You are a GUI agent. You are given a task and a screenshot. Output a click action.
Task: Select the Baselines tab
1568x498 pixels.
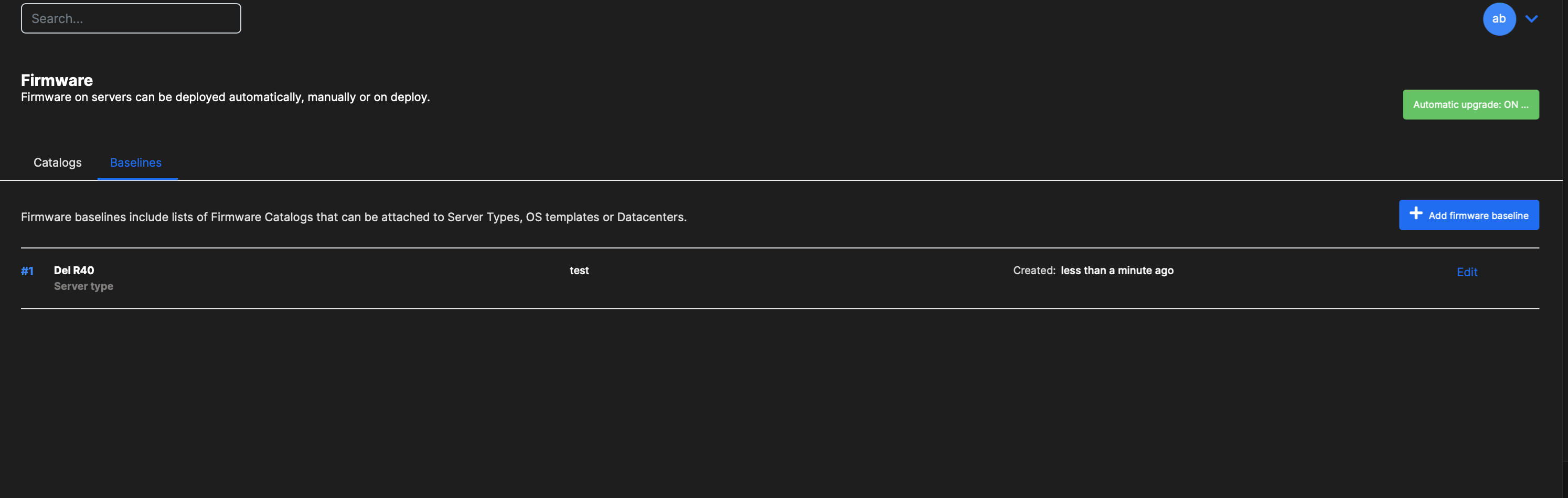coord(136,163)
